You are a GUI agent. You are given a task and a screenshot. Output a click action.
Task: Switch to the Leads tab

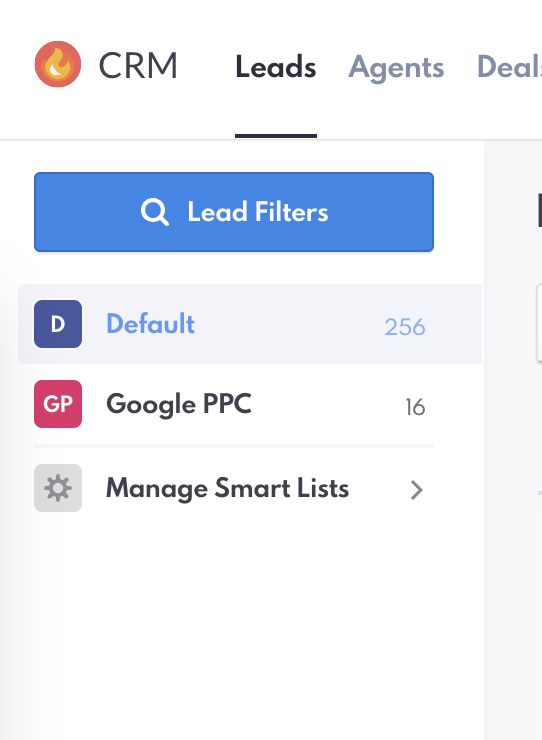tap(276, 67)
